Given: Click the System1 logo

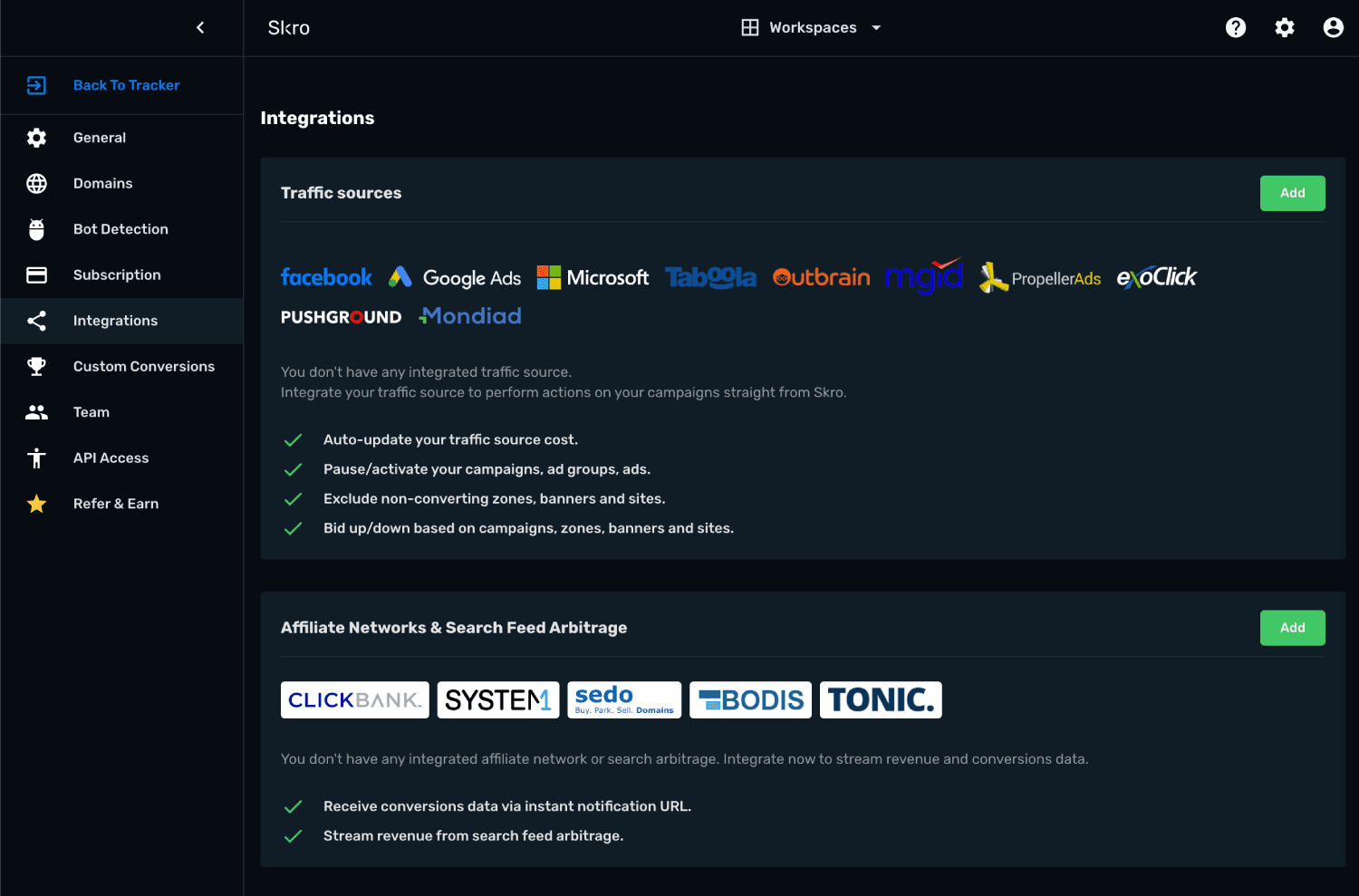Looking at the screenshot, I should click(498, 700).
